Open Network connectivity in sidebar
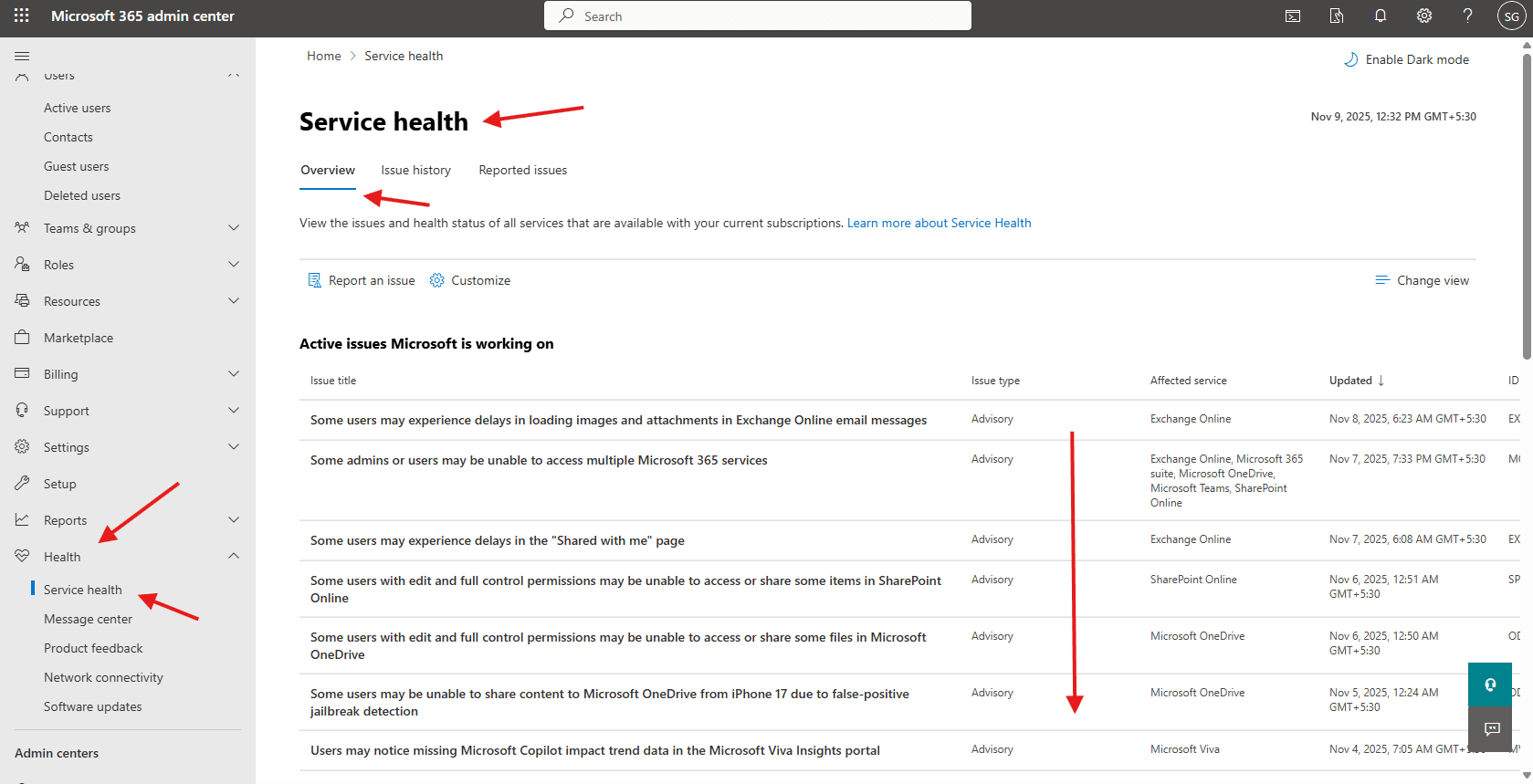Screen dimensions: 1533x784 click(x=103, y=677)
